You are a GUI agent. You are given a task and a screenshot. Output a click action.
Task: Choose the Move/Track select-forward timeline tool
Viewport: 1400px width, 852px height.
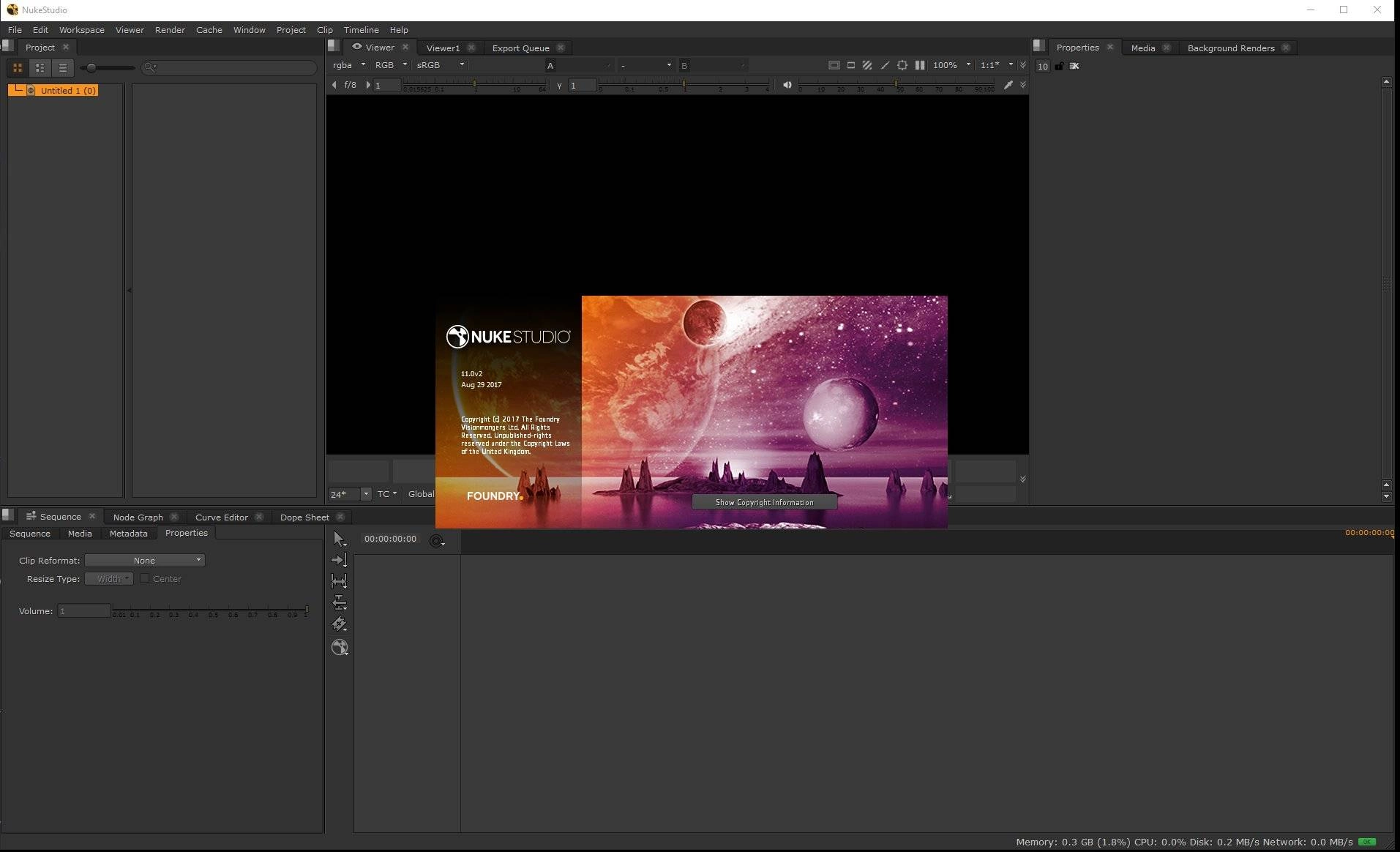[x=339, y=560]
